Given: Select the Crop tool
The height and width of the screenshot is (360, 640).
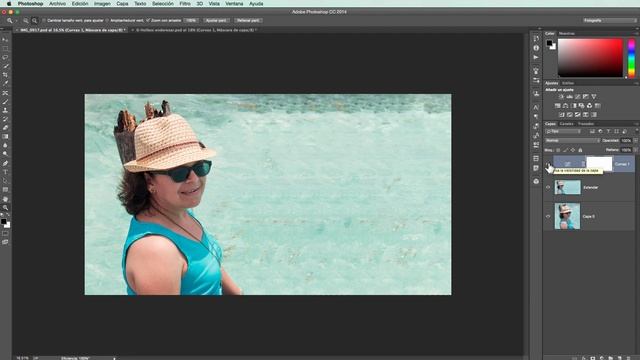Looking at the screenshot, I should 5,75.
